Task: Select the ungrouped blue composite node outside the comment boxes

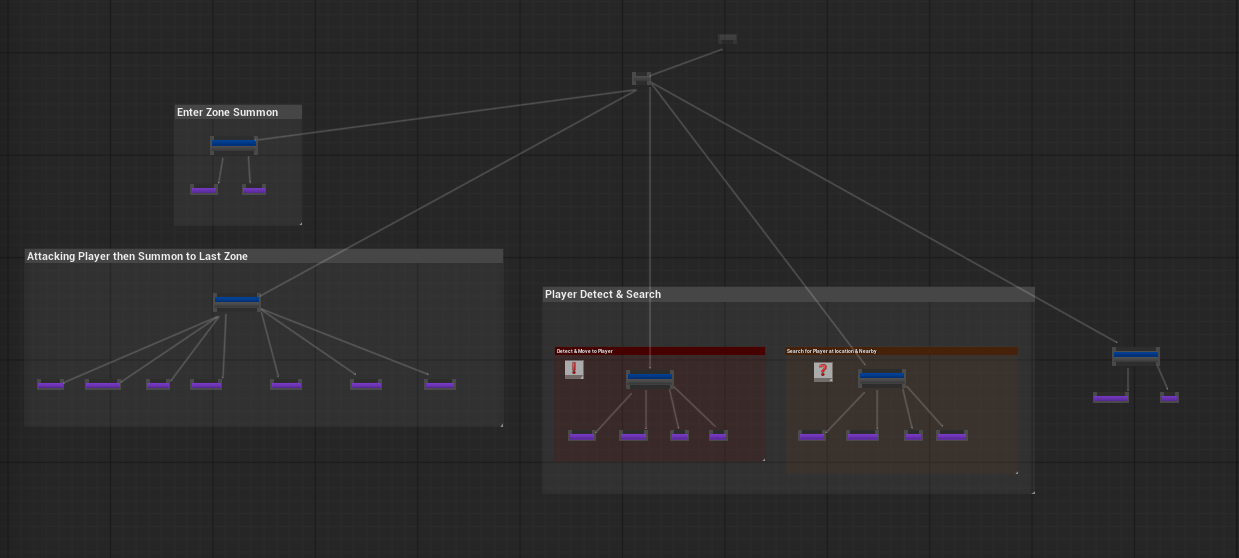Action: pos(1136,355)
